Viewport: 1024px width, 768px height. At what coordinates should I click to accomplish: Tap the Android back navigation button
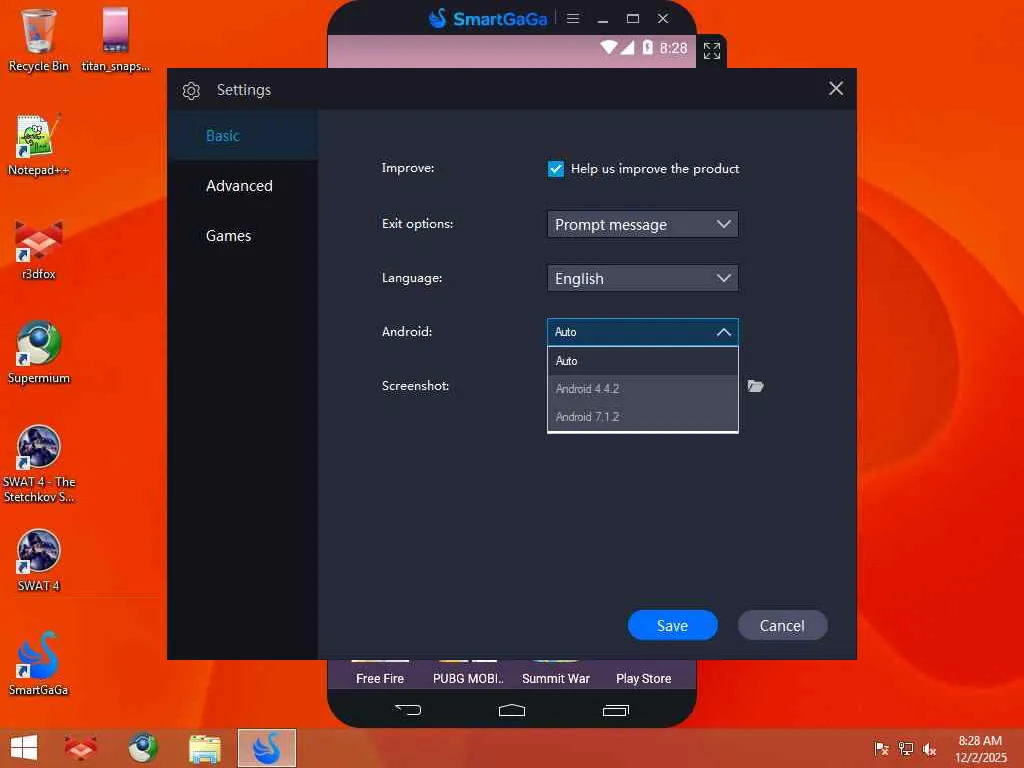408,710
